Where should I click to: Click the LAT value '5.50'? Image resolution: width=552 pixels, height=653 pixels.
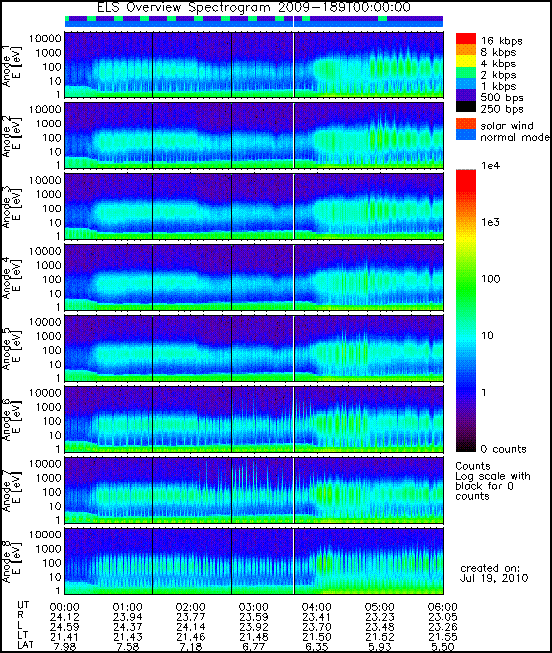[442, 647]
